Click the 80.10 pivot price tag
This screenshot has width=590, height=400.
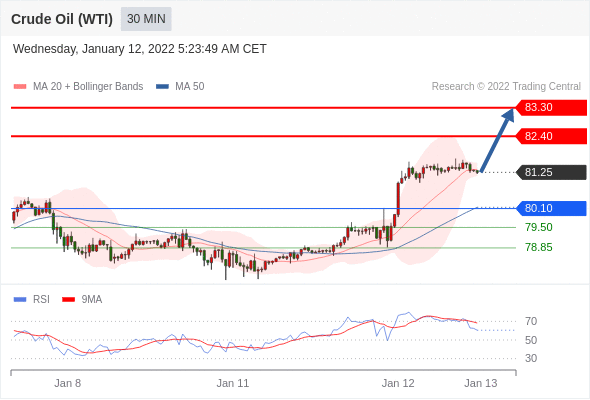[551, 208]
